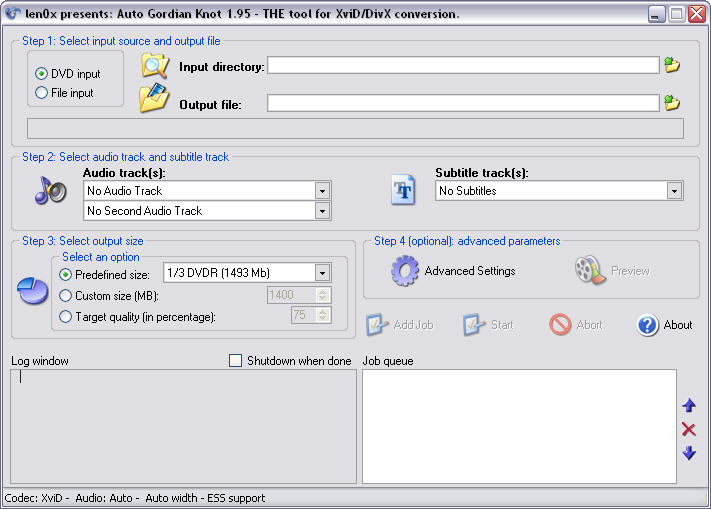This screenshot has width=711, height=509.
Task: Click the target quality 75 spinner
Action: click(x=322, y=315)
